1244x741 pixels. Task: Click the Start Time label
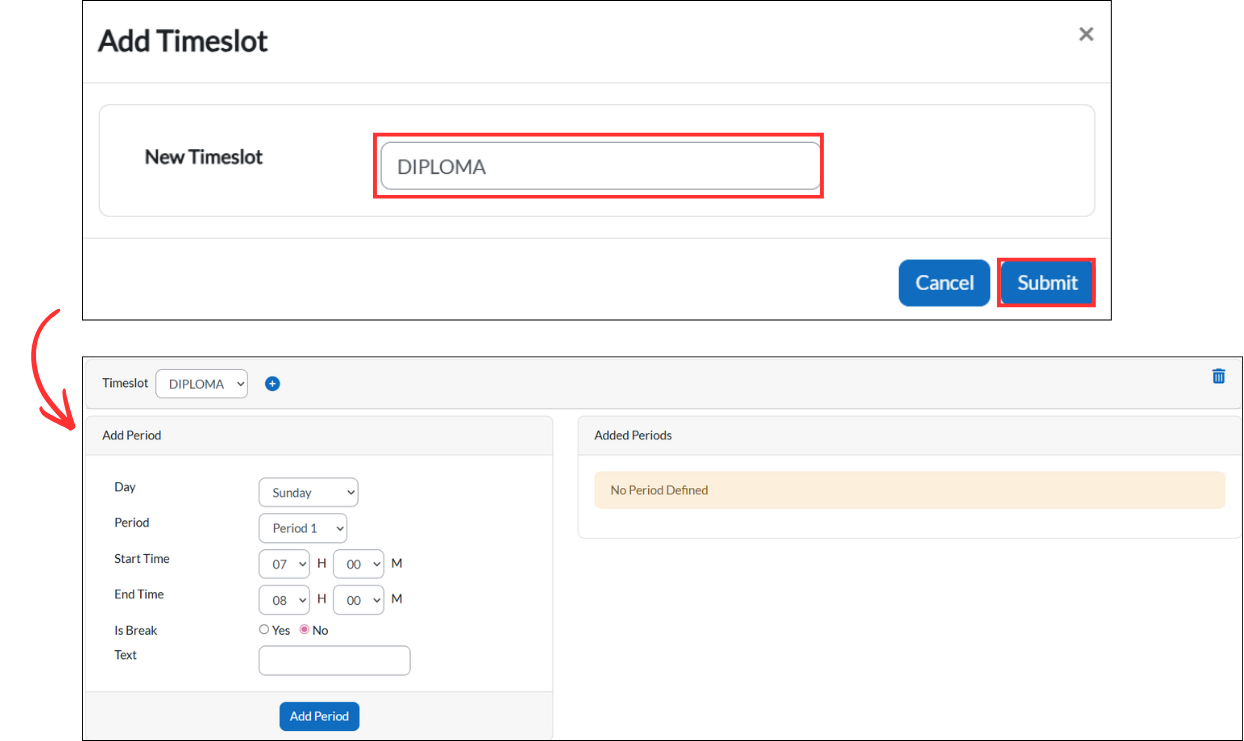(x=142, y=558)
